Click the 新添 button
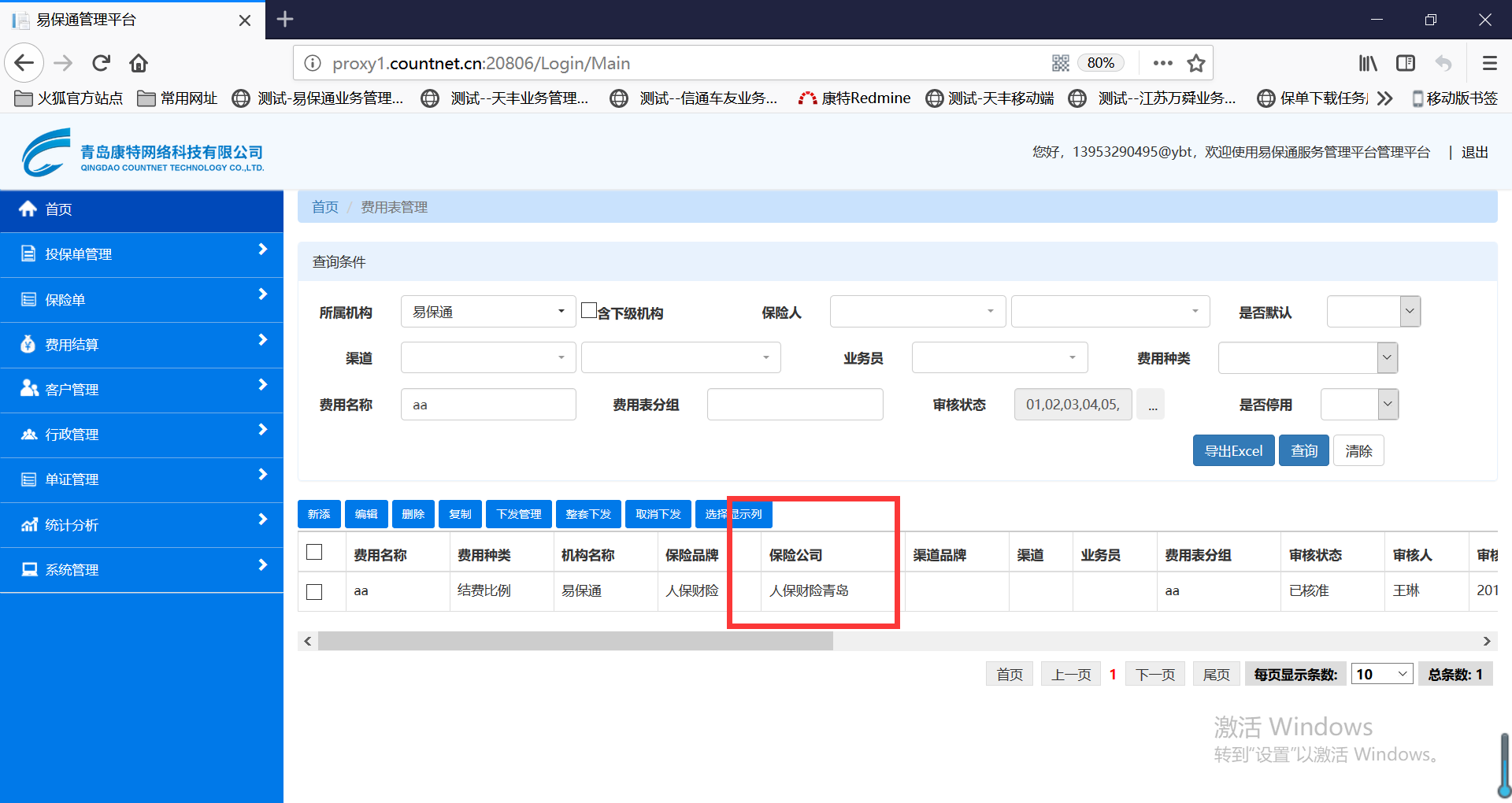This screenshot has height=803, width=1512. point(319,514)
